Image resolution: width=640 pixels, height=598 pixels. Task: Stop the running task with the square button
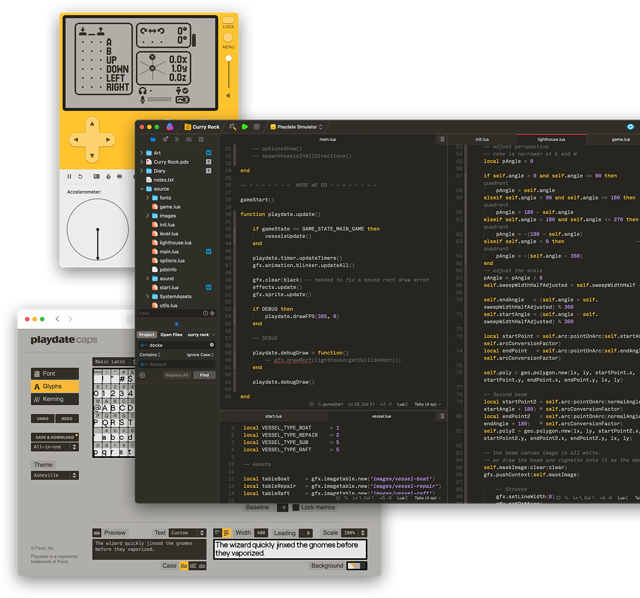coord(256,127)
